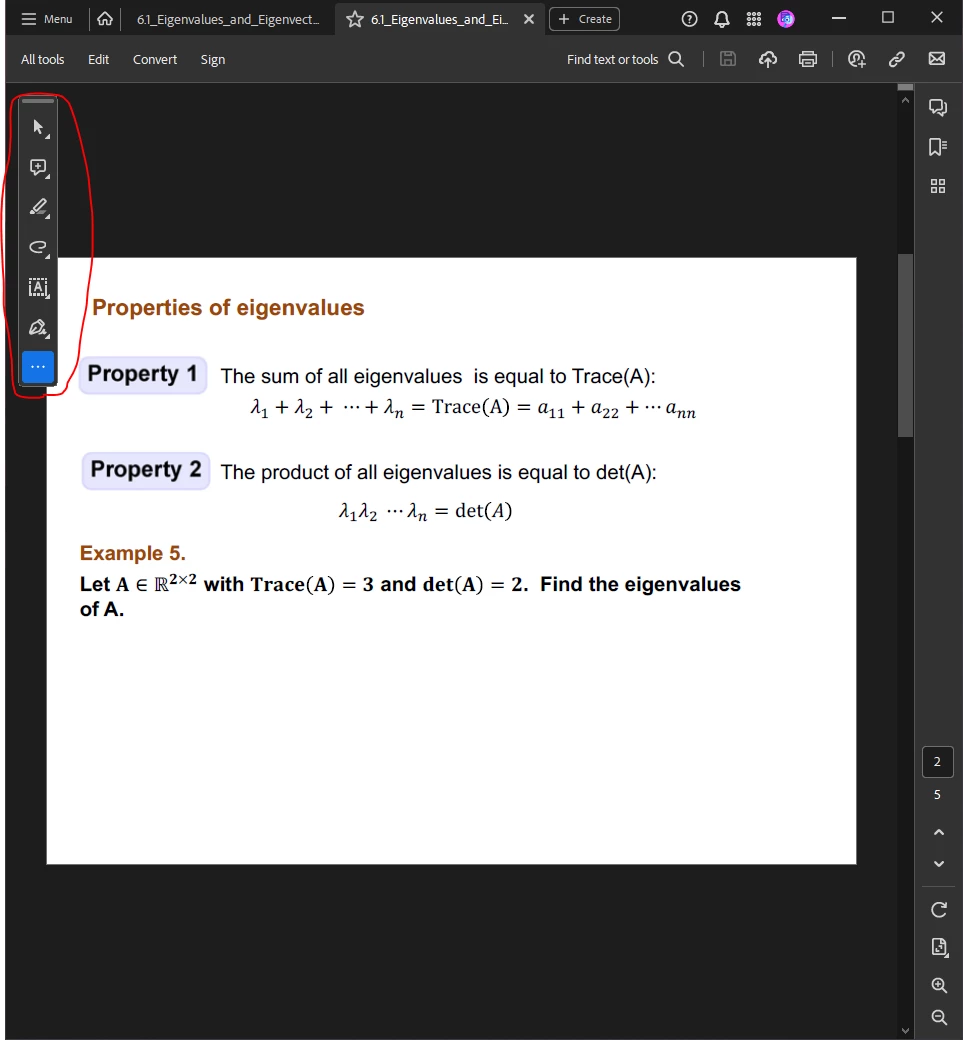
Task: Open the Adobe apps grid
Action: (x=753, y=19)
